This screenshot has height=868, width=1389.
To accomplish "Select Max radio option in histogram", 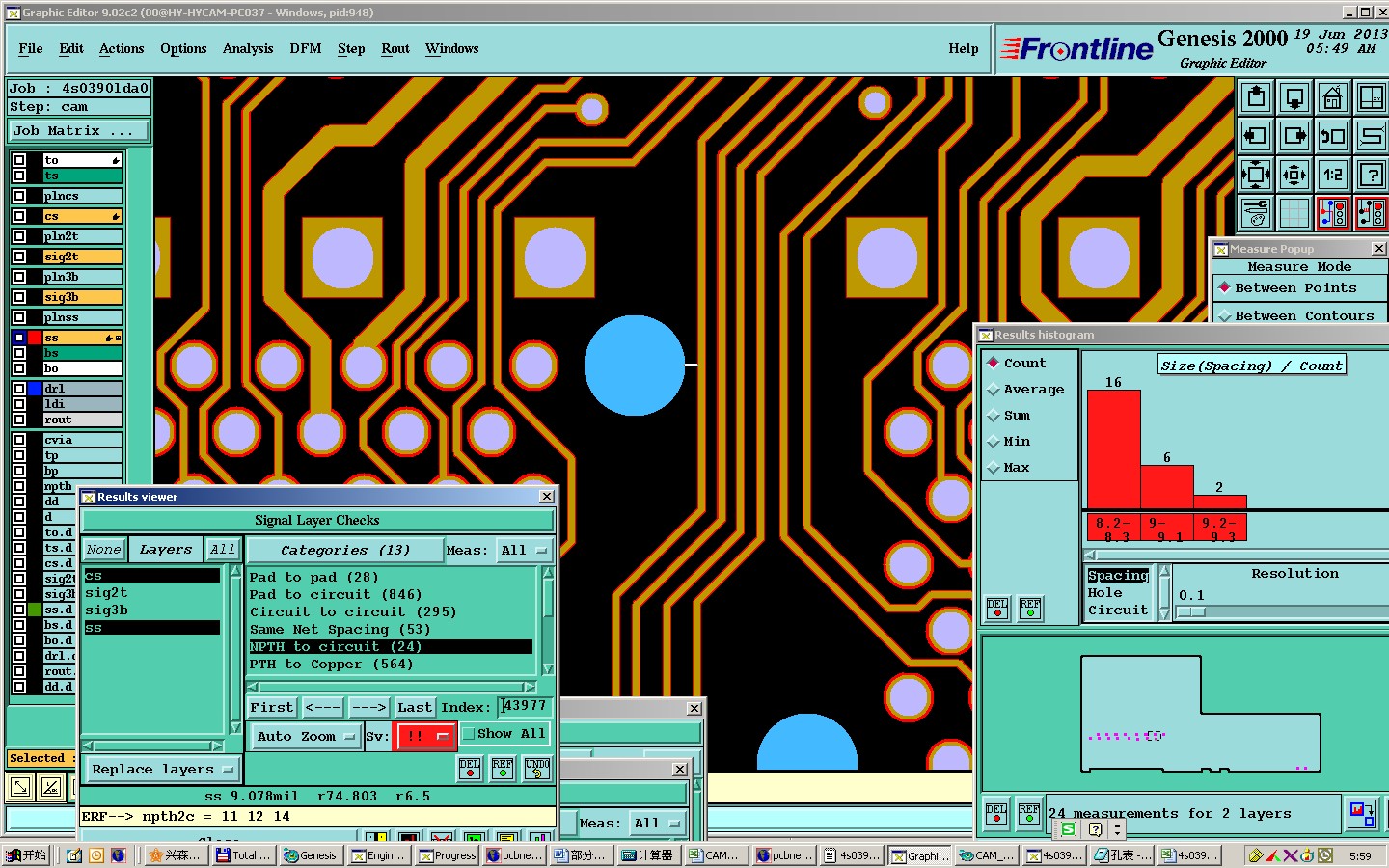I will click(x=994, y=468).
